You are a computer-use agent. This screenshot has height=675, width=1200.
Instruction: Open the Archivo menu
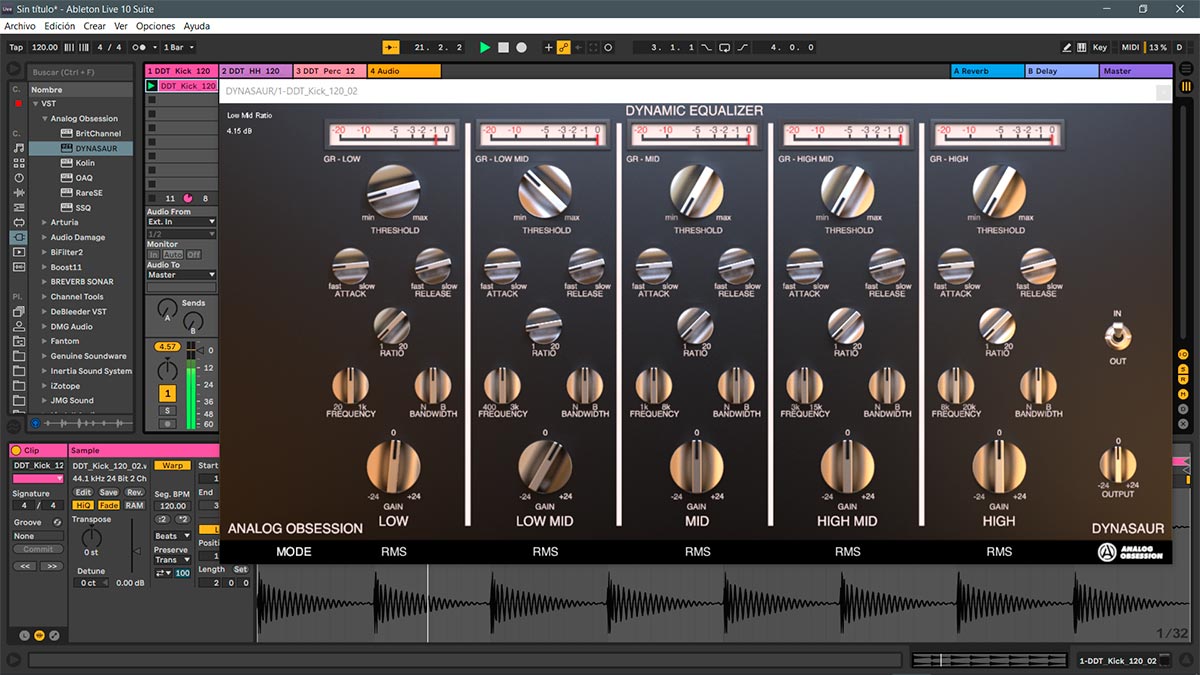coord(20,26)
